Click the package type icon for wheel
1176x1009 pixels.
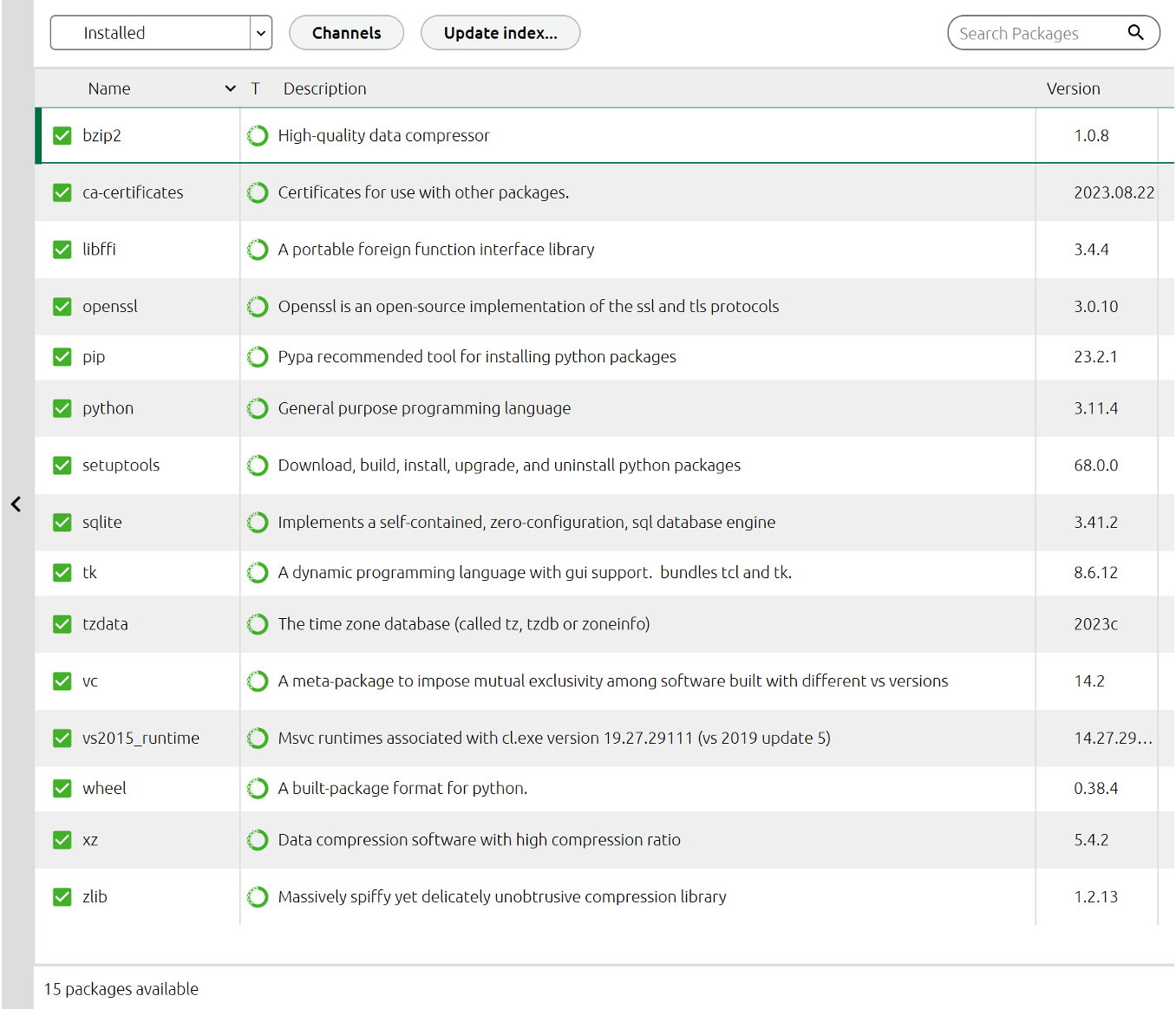258,789
